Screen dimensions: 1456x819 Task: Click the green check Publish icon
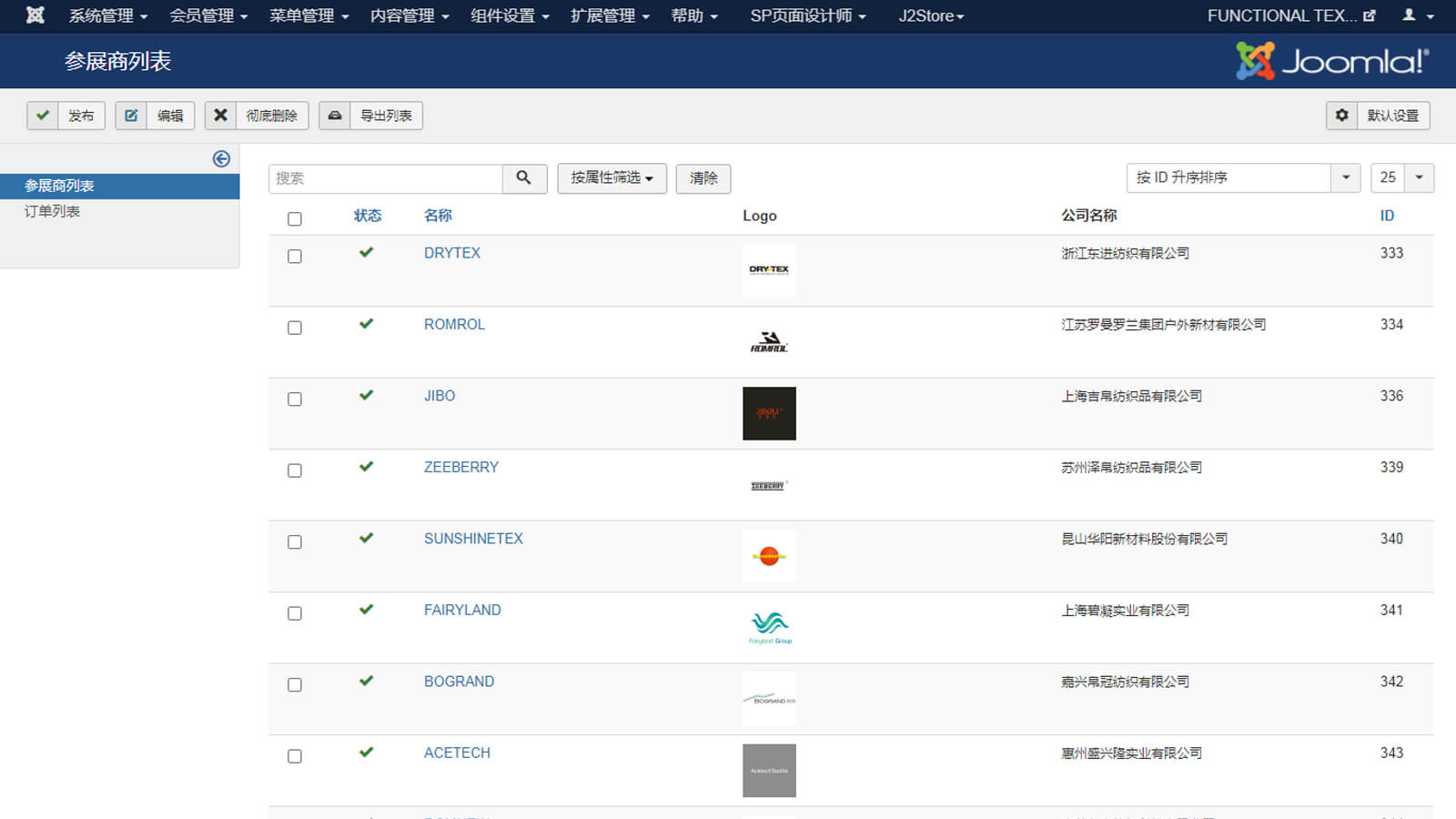[x=43, y=116]
